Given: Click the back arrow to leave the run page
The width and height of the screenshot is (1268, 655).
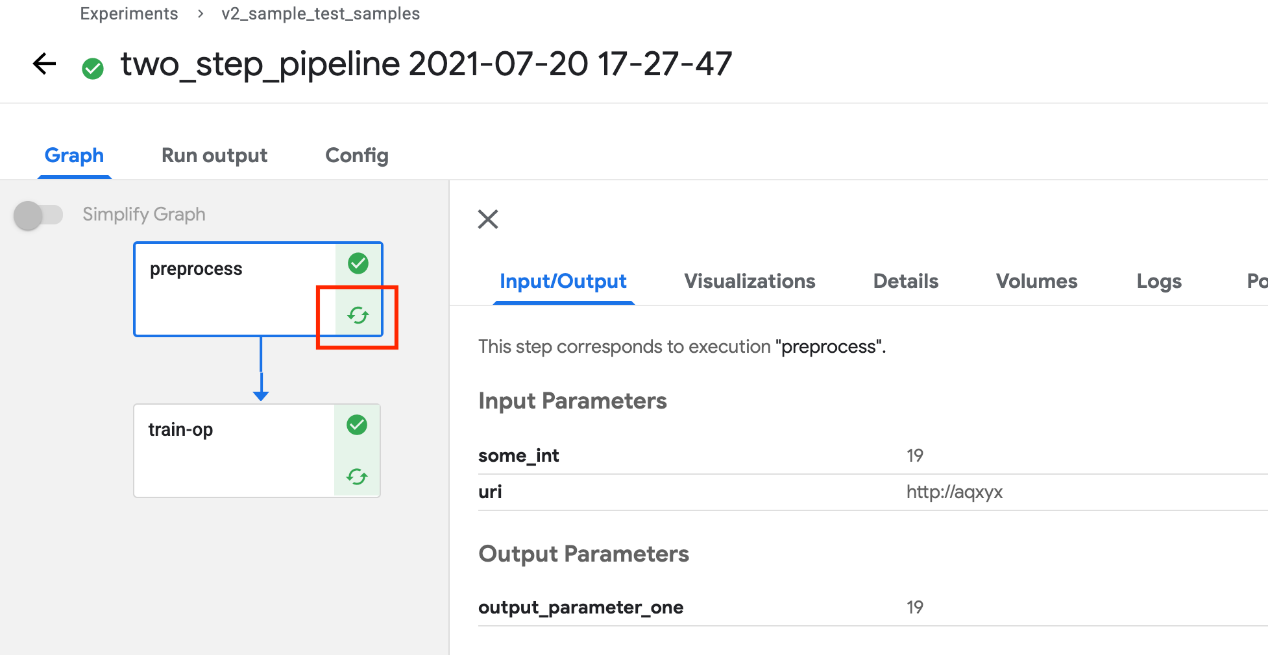Looking at the screenshot, I should (44, 63).
